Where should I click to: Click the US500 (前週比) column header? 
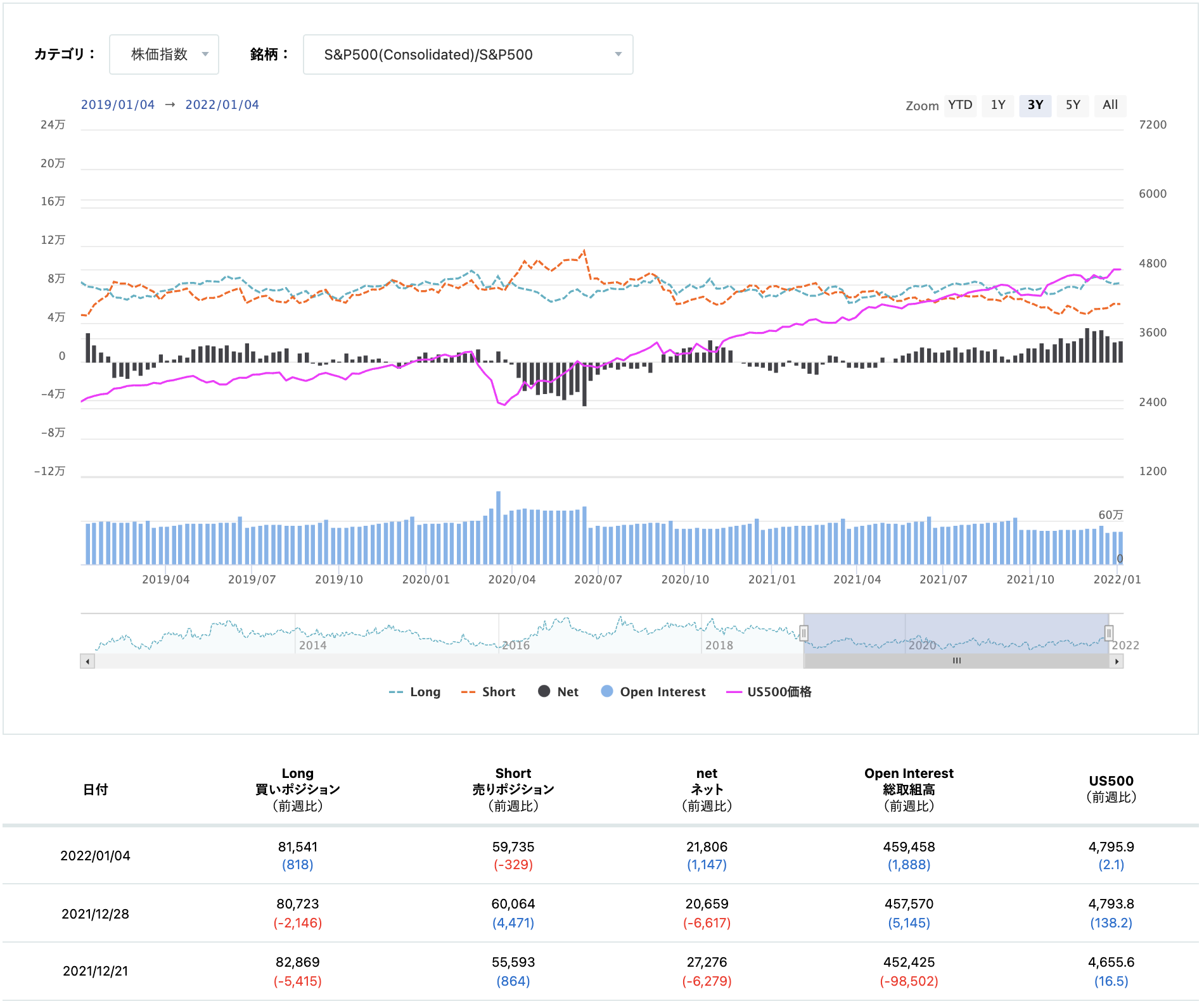[1111, 789]
